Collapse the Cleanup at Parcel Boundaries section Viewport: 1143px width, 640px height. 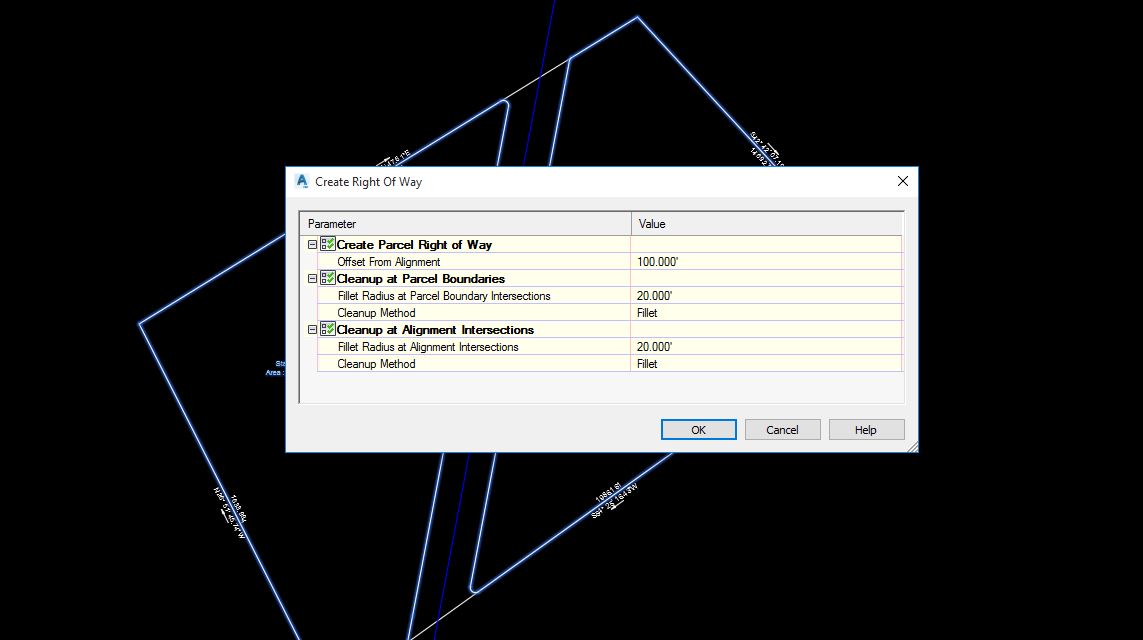click(x=312, y=278)
